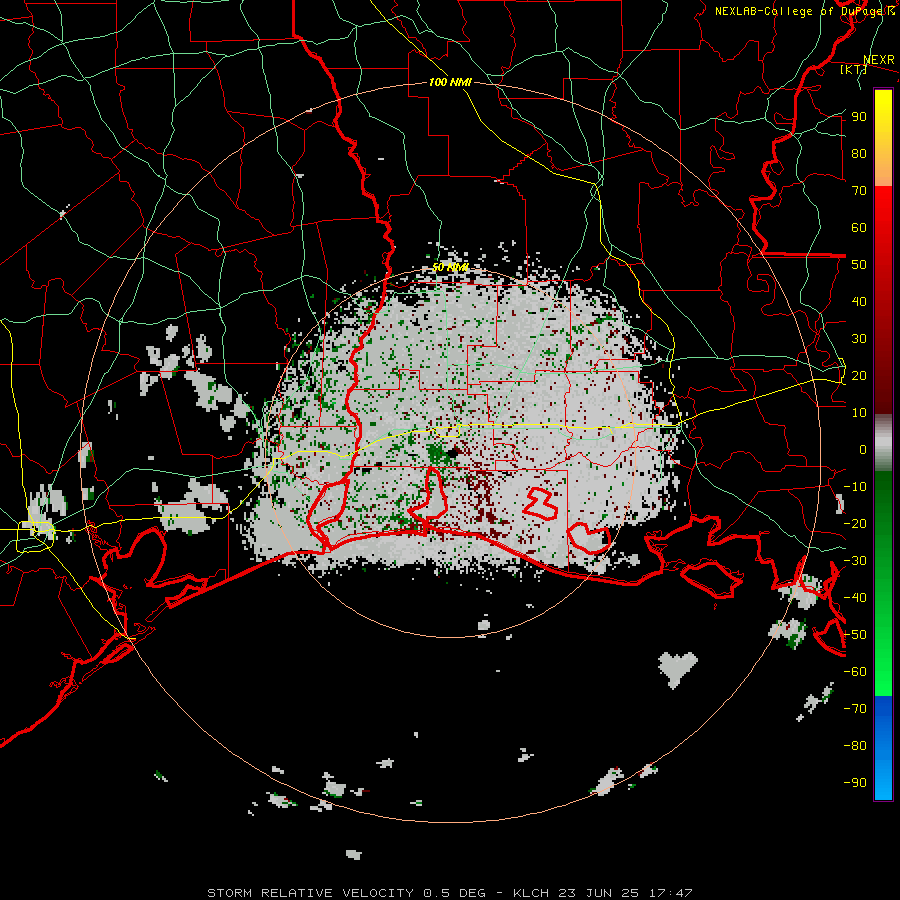
Task: Click the 50 NMI range ring label
Action: [450, 267]
